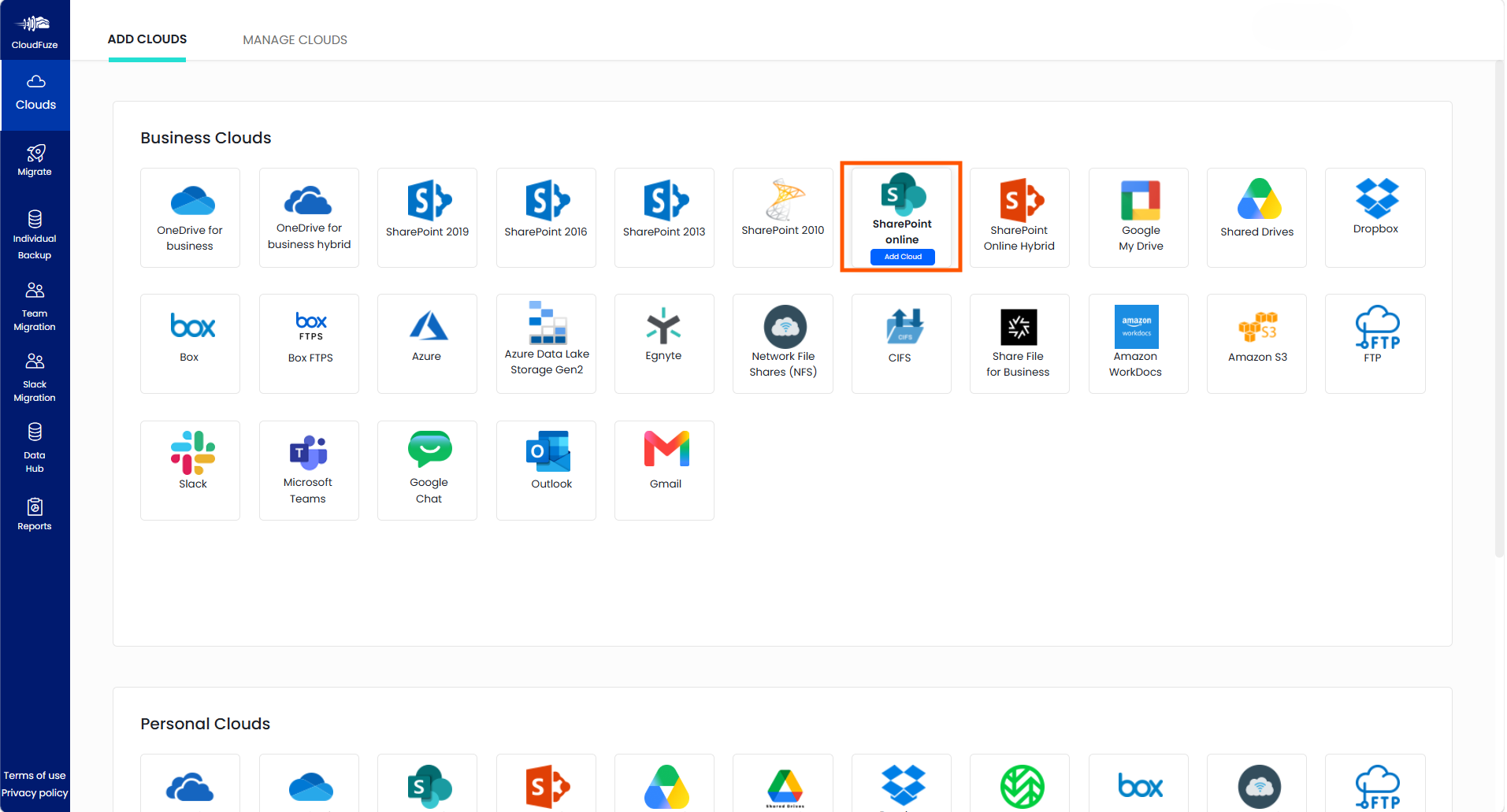Select personal Box icon
Image resolution: width=1507 pixels, height=812 pixels.
pyautogui.click(x=1140, y=786)
